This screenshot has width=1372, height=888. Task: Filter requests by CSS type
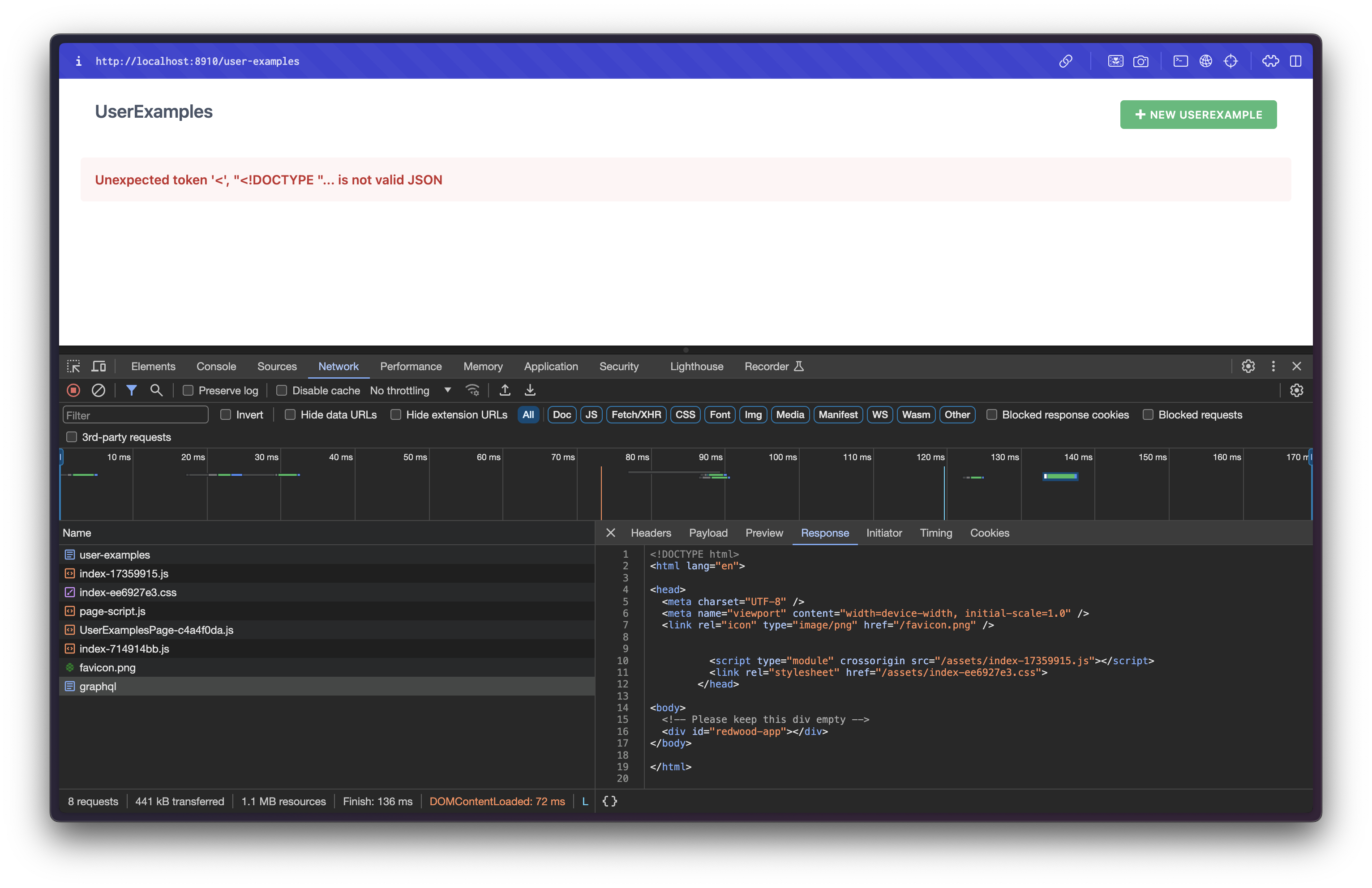click(685, 415)
